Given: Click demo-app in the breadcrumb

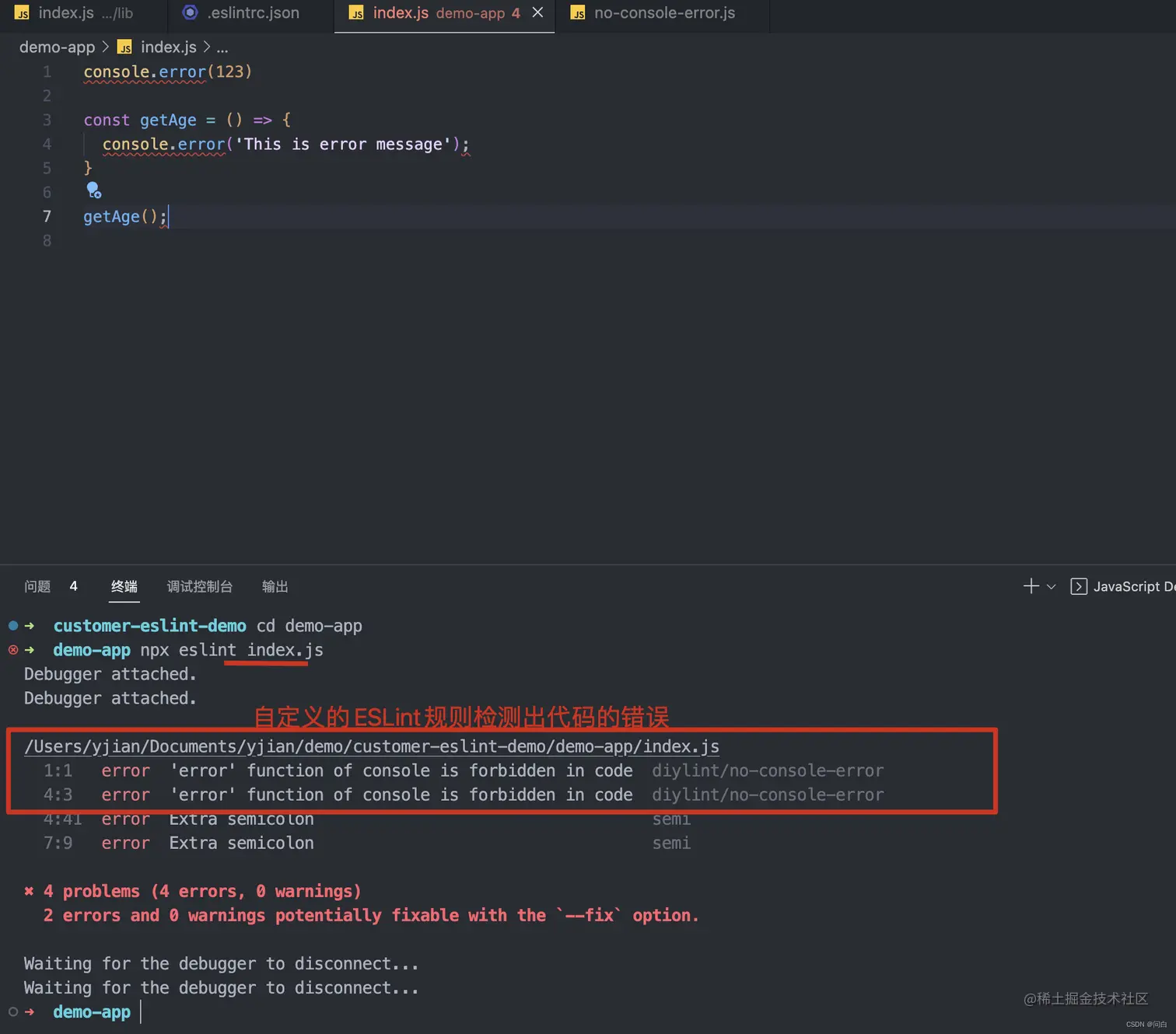Looking at the screenshot, I should tap(57, 47).
